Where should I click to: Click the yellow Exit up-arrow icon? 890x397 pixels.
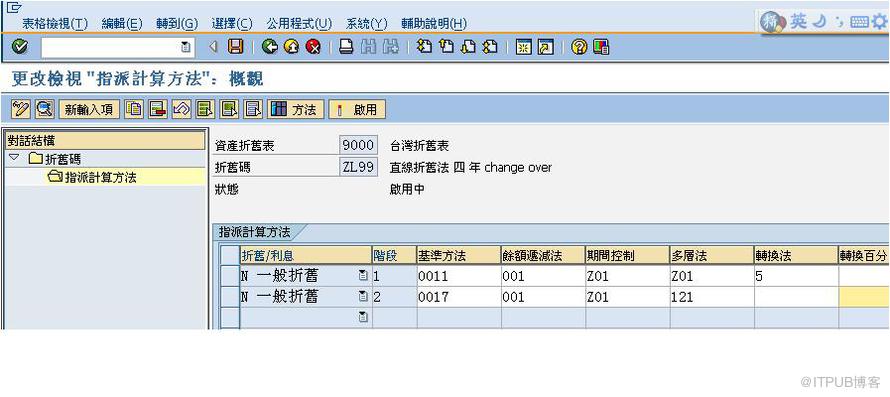(291, 47)
